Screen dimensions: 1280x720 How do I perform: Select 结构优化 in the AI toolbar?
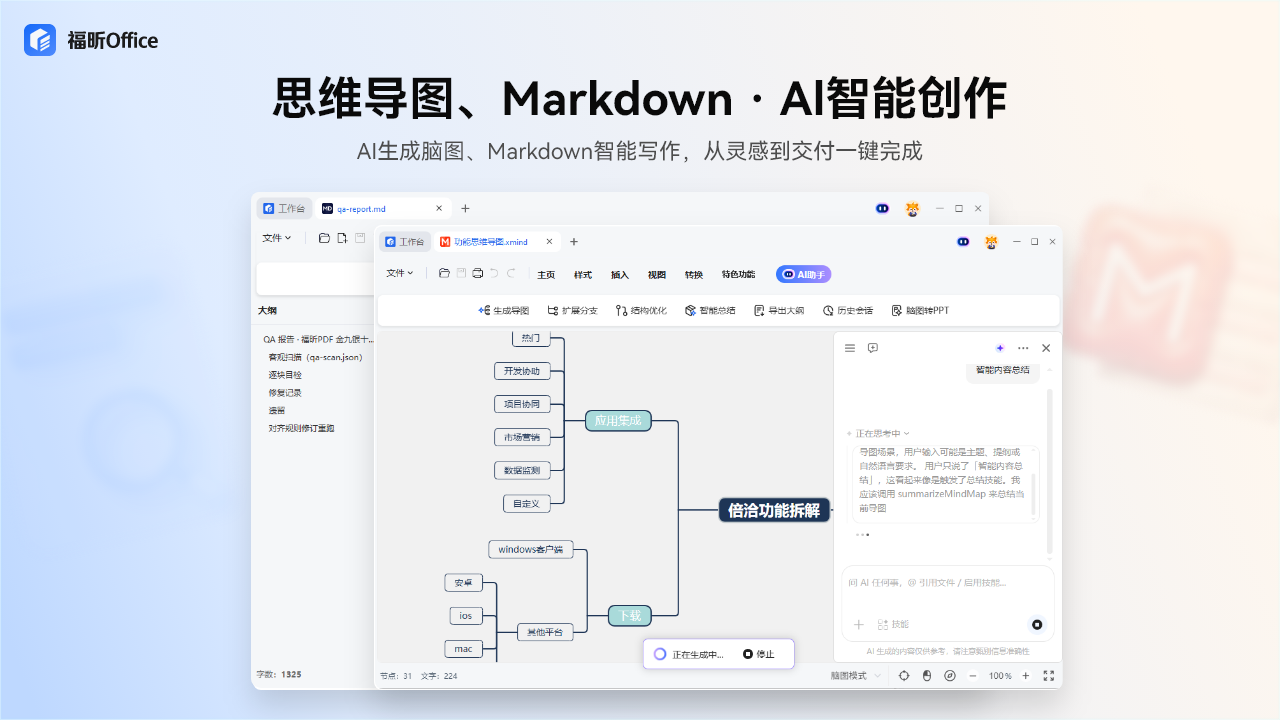pos(641,311)
